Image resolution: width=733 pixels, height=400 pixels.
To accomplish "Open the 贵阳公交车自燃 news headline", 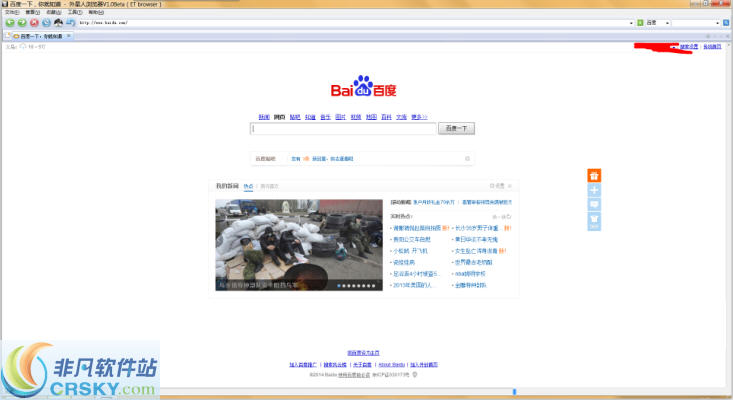I will click(x=412, y=239).
